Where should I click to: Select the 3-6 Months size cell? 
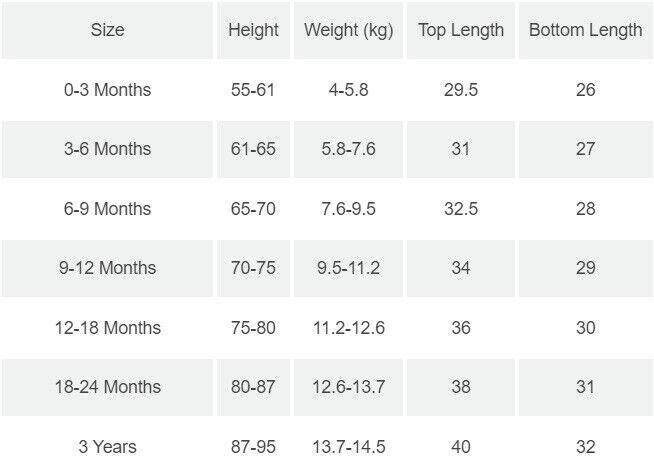point(107,149)
